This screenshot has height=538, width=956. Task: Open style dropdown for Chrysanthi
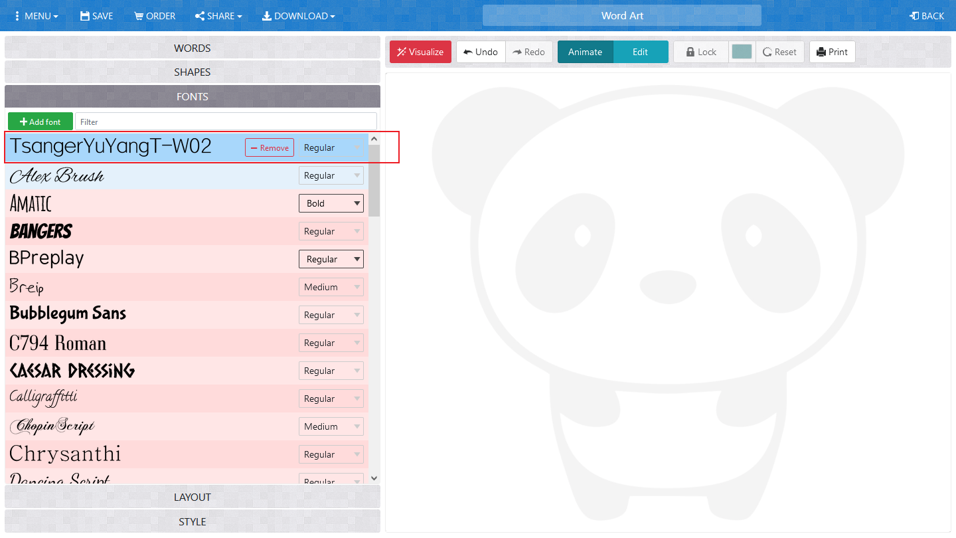point(331,454)
